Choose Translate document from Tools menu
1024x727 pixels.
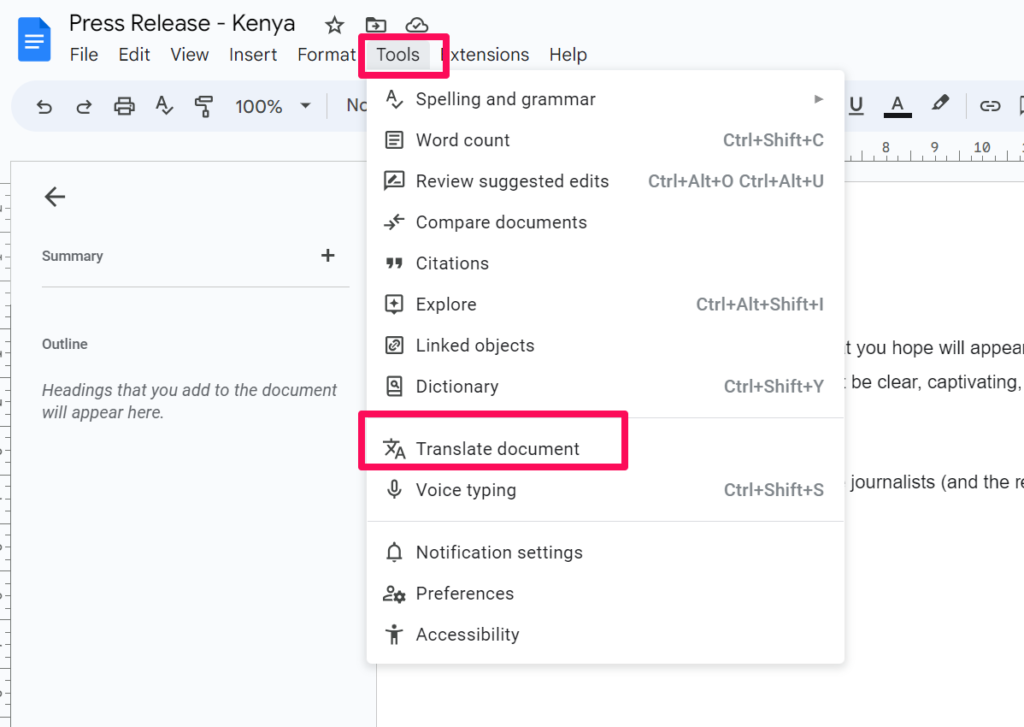click(497, 449)
